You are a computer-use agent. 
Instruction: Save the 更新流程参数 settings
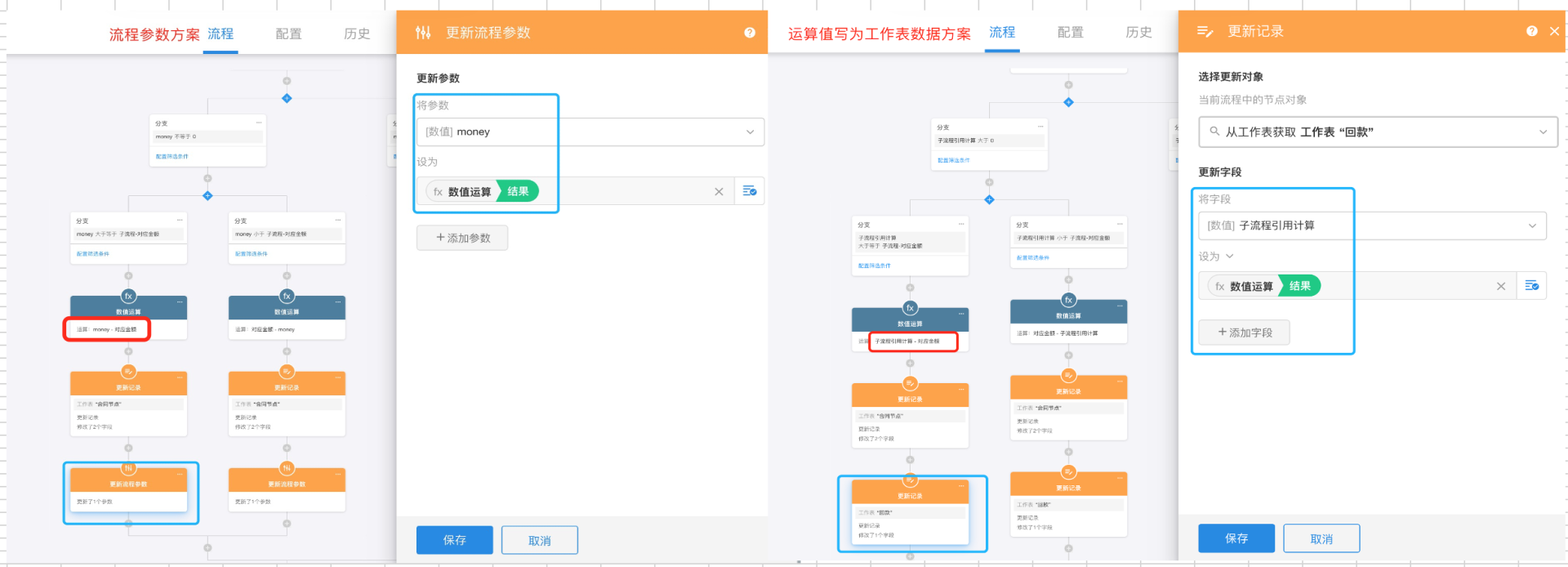click(454, 540)
